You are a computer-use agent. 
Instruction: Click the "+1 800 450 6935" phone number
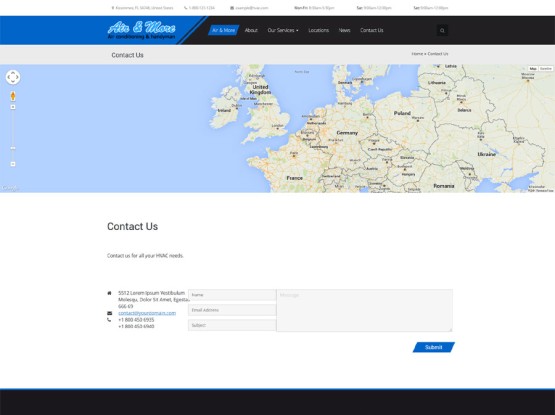coord(136,320)
